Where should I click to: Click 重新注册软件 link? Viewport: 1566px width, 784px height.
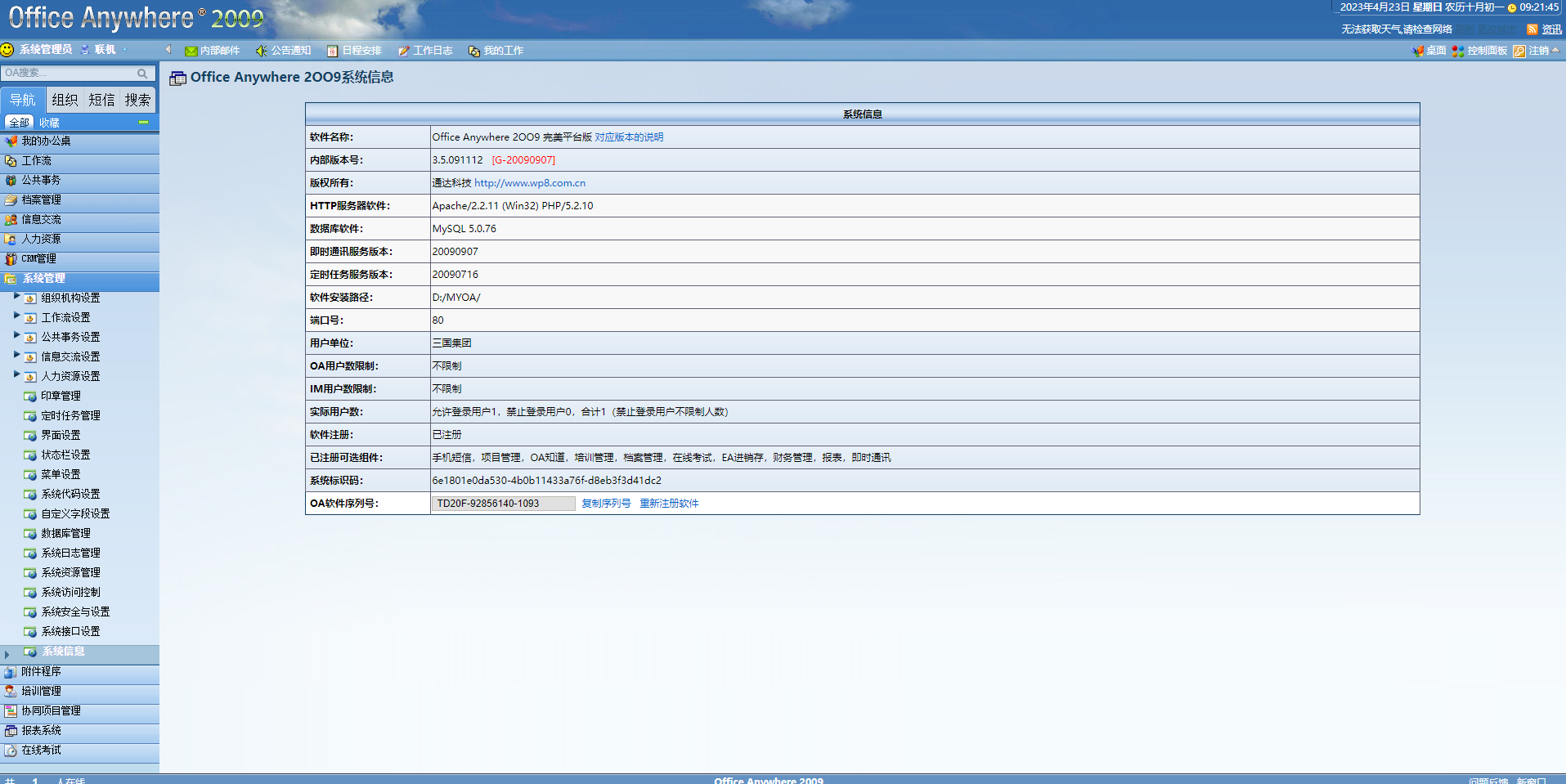click(669, 504)
